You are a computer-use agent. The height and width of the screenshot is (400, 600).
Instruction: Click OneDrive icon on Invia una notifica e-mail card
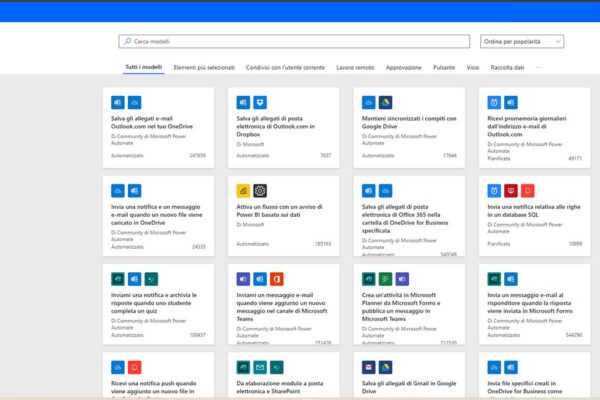[117, 191]
